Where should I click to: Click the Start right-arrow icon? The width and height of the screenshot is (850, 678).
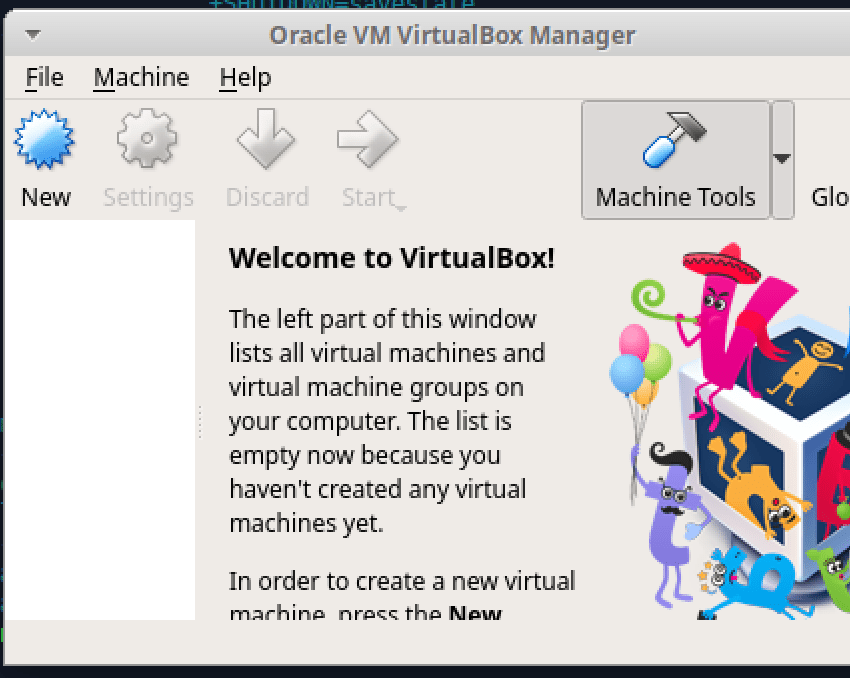coord(367,140)
